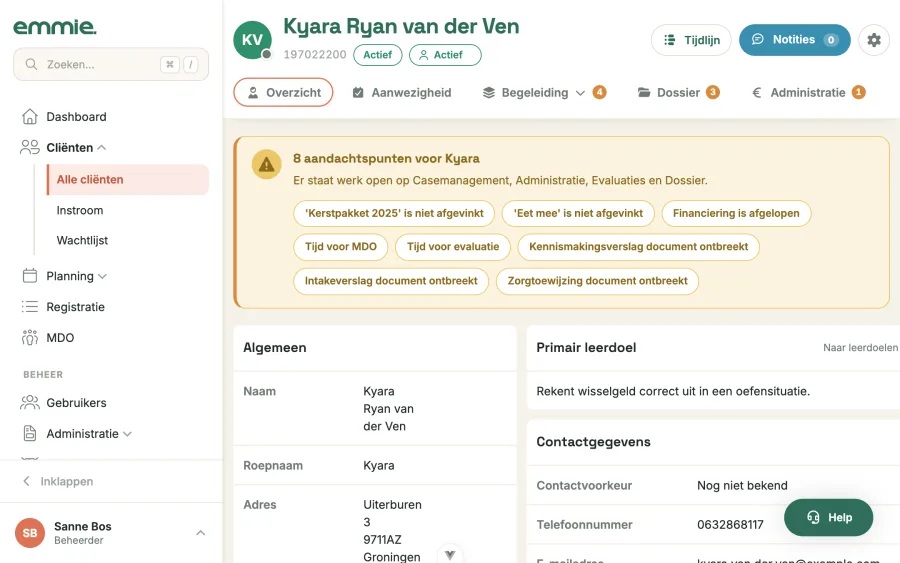Viewport: 900px width, 563px height.
Task: Click the scroll-down arrow button
Action: point(450,554)
